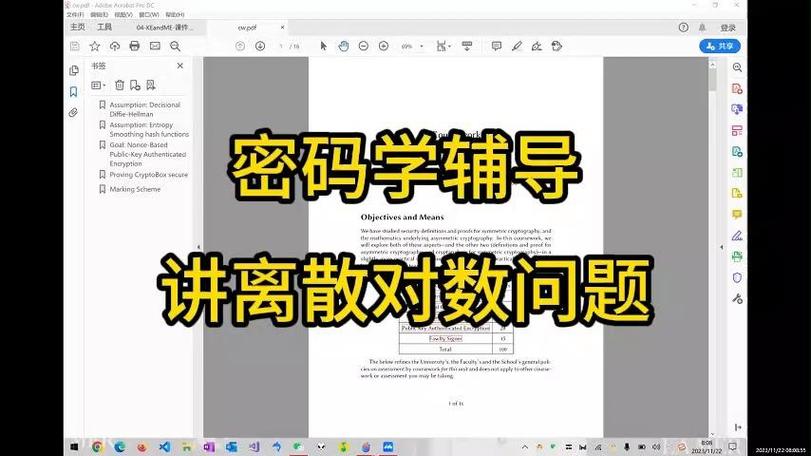811x456 pixels.
Task: Print the document via printer icon
Action: click(x=134, y=46)
